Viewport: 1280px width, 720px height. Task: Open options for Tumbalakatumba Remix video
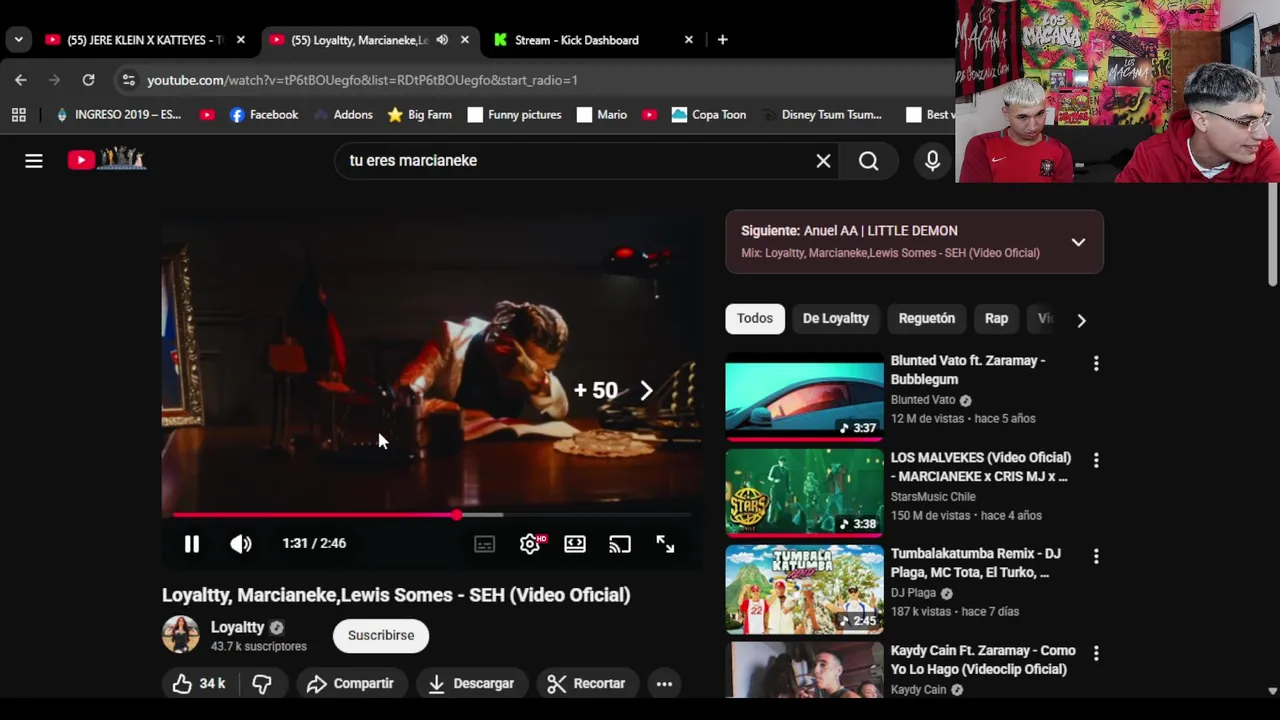click(1096, 556)
